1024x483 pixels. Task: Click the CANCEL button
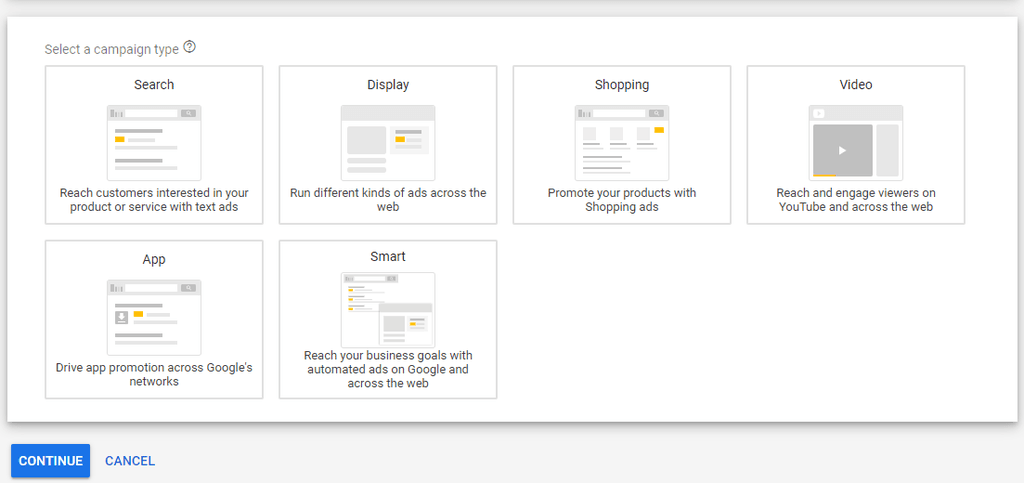(x=130, y=461)
